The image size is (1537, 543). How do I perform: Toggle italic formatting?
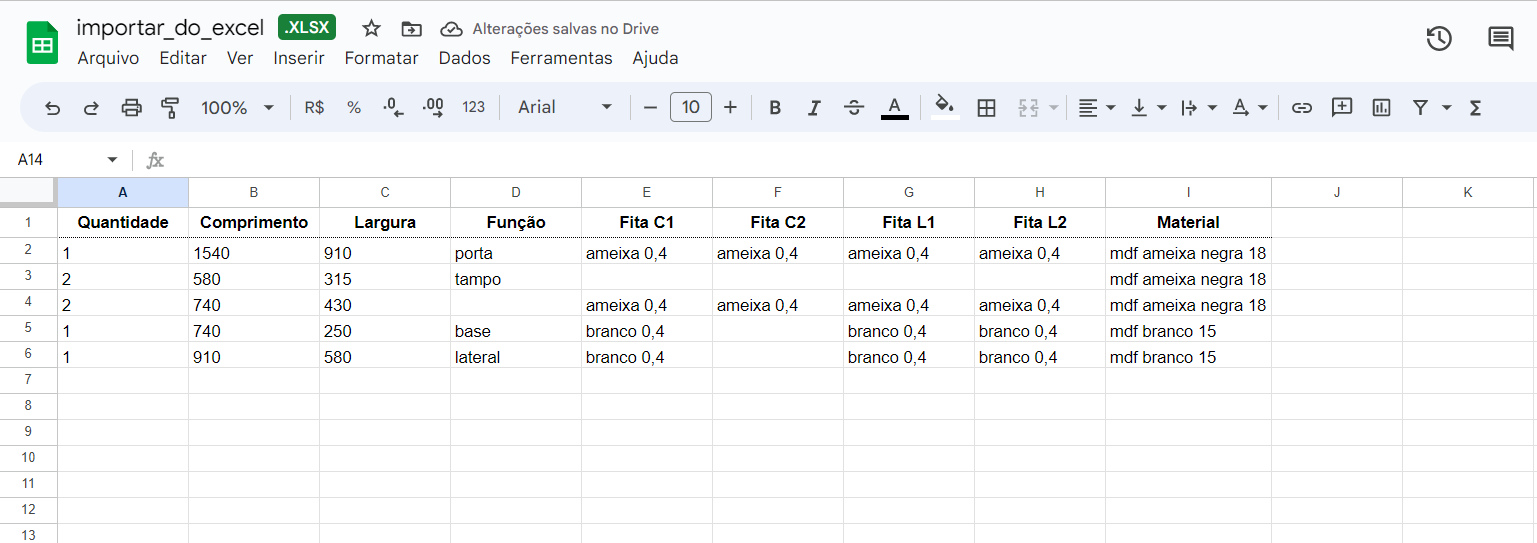(x=814, y=108)
